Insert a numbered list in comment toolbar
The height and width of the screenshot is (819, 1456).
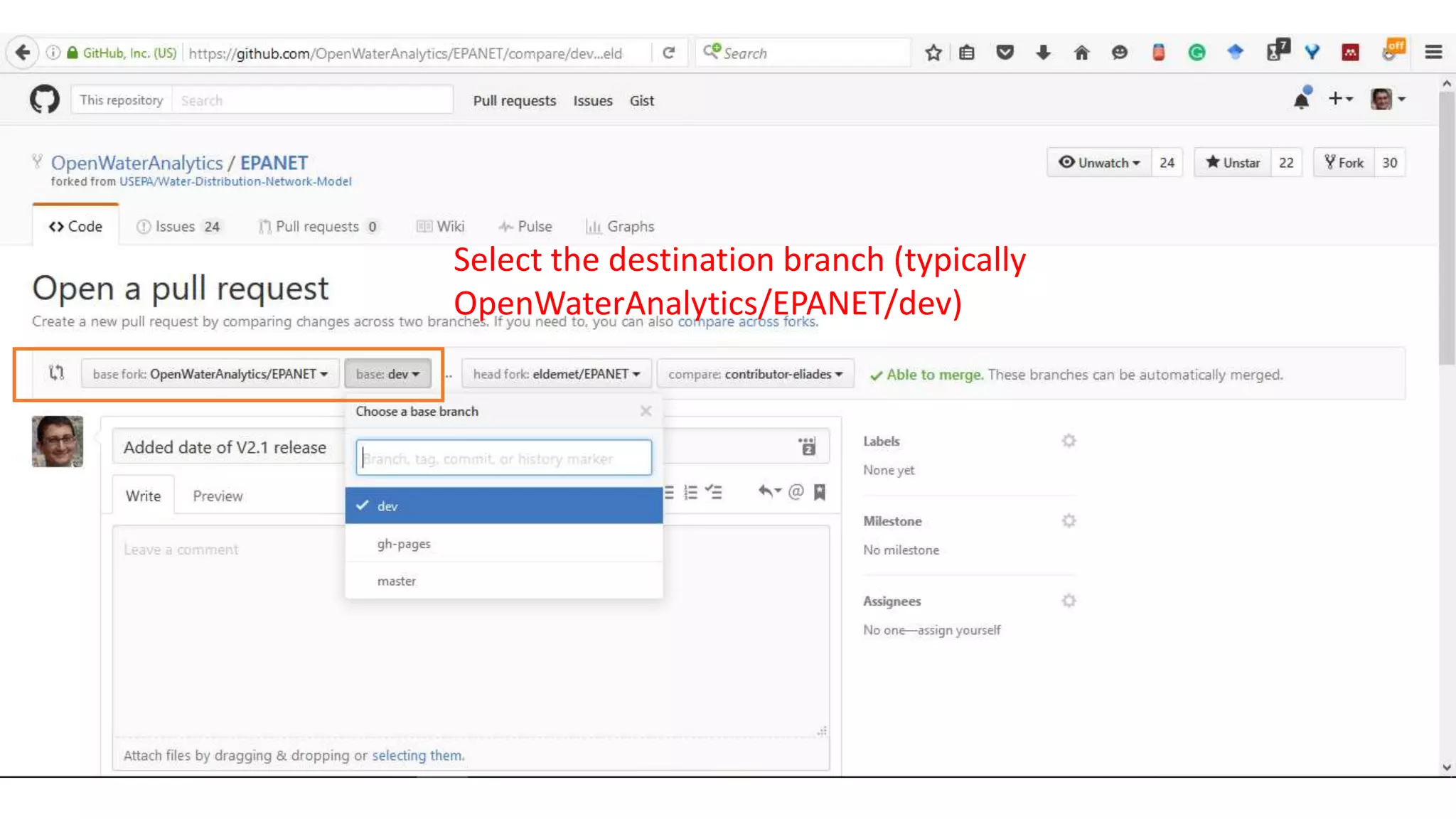690,492
